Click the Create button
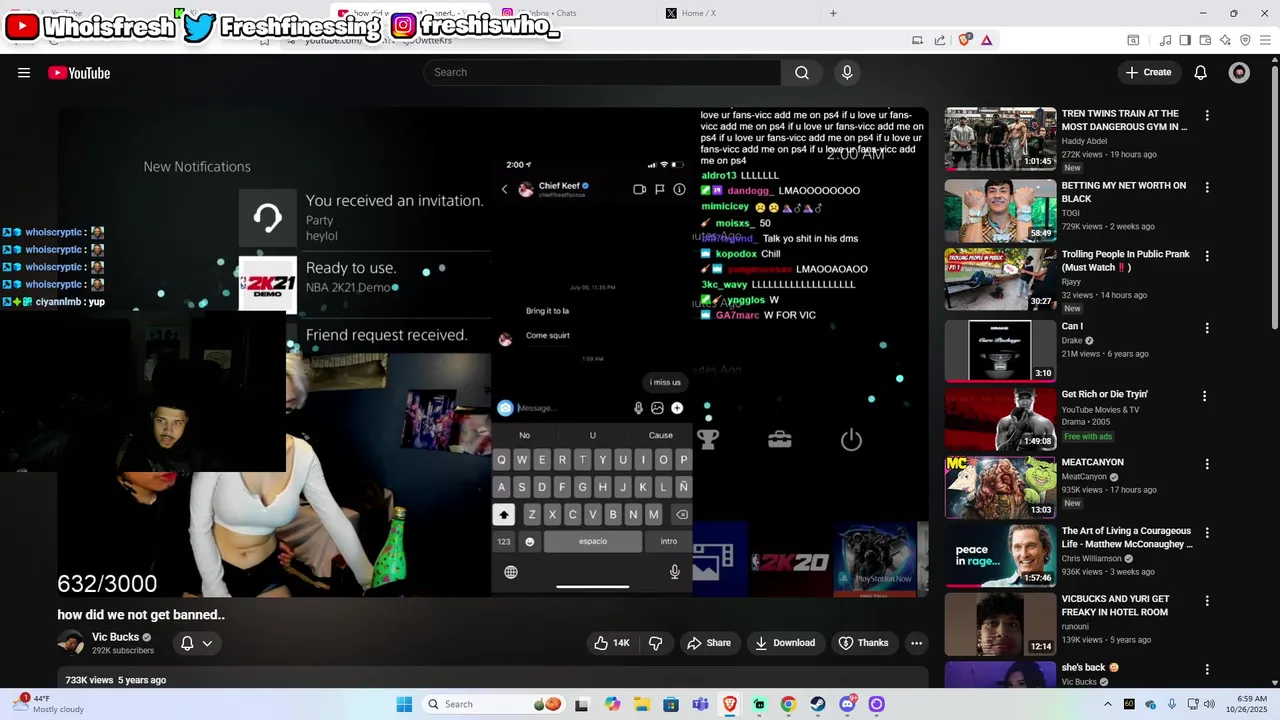The height and width of the screenshot is (720, 1280). point(1148,72)
